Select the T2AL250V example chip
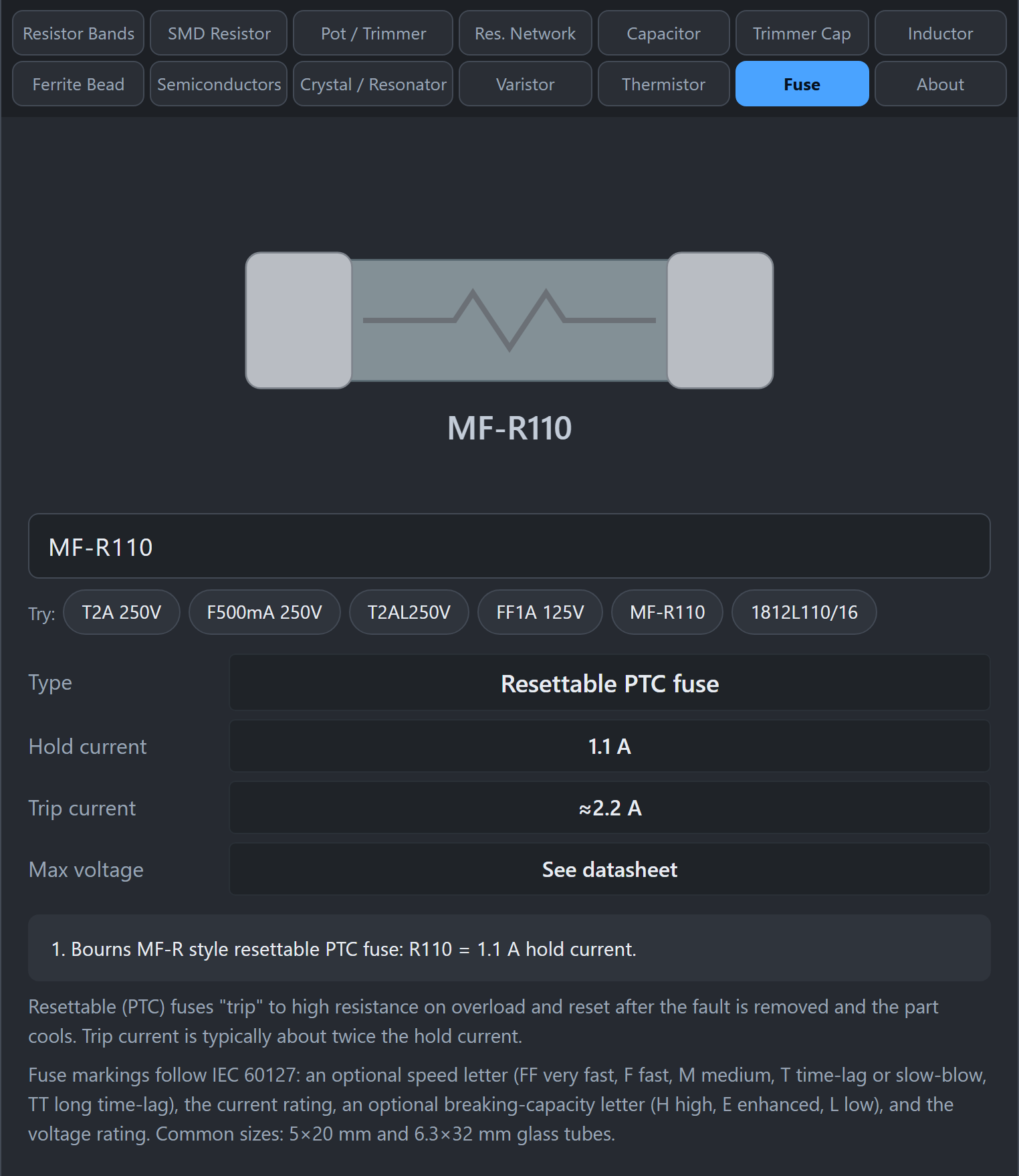Image resolution: width=1019 pixels, height=1176 pixels. pyautogui.click(x=409, y=612)
